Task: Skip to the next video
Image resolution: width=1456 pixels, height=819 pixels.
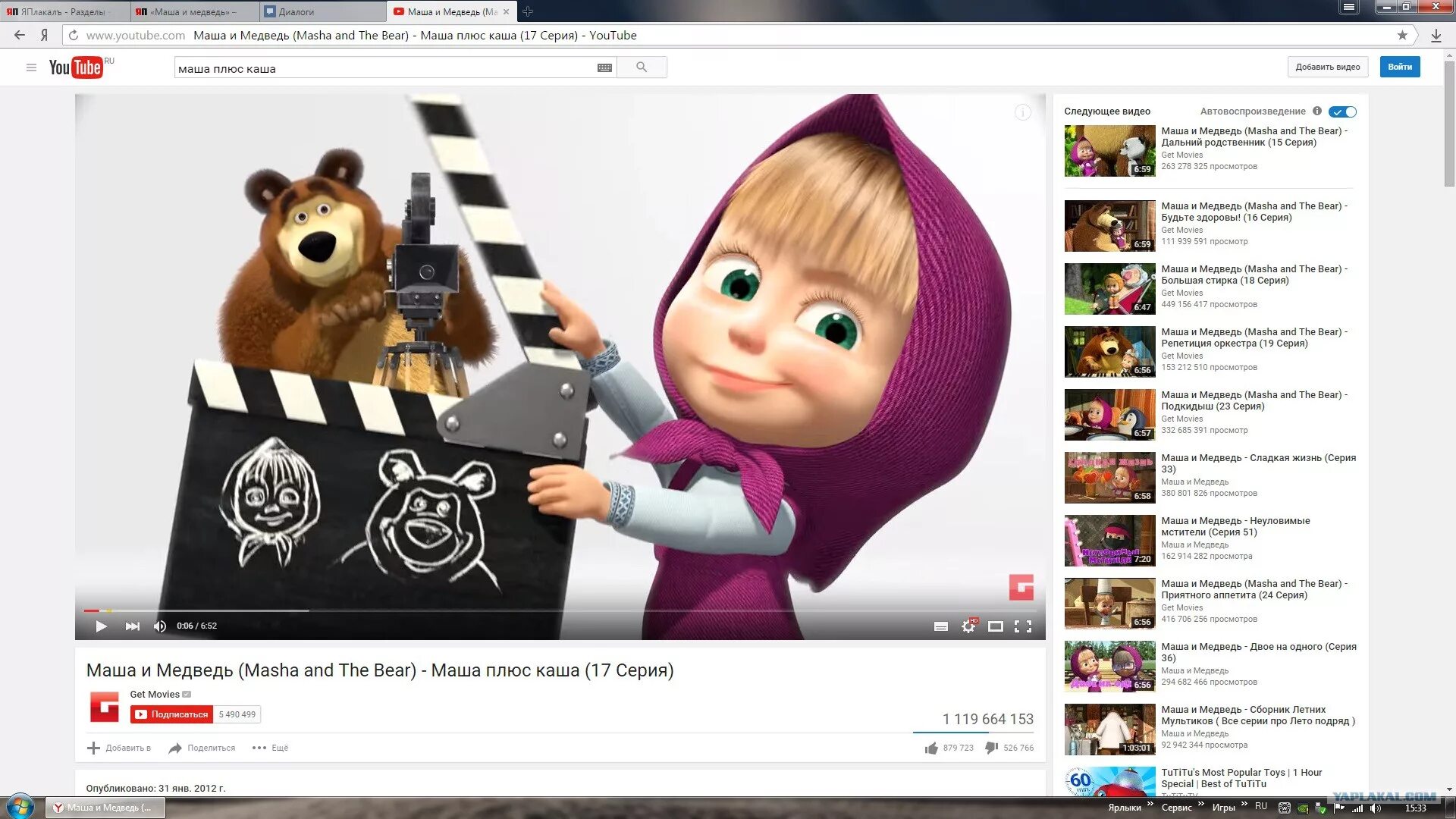Action: coord(132,626)
